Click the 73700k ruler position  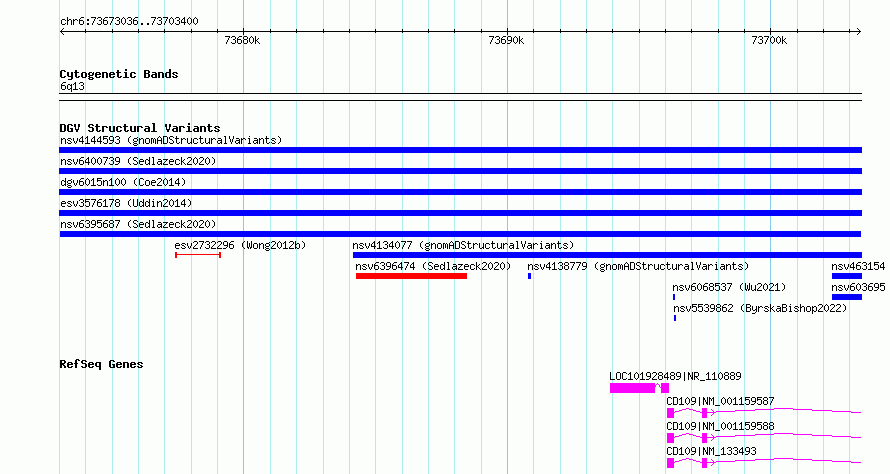pos(769,41)
